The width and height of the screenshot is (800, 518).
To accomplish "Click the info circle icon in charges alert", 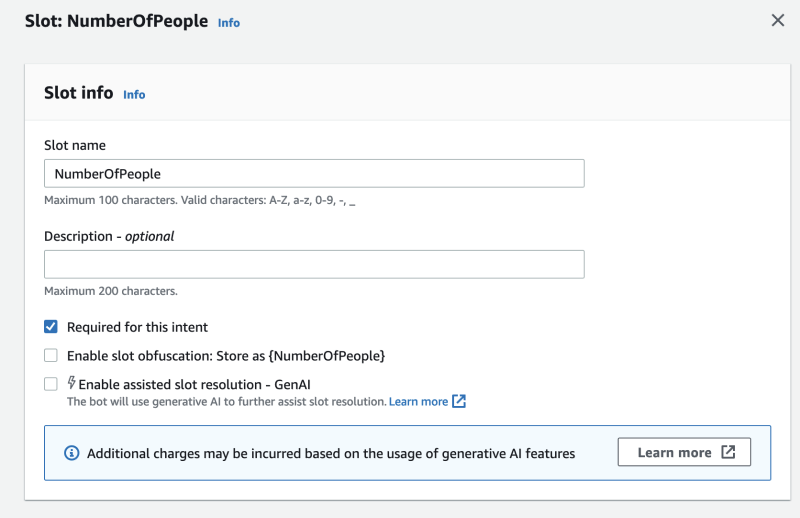I will (71, 453).
